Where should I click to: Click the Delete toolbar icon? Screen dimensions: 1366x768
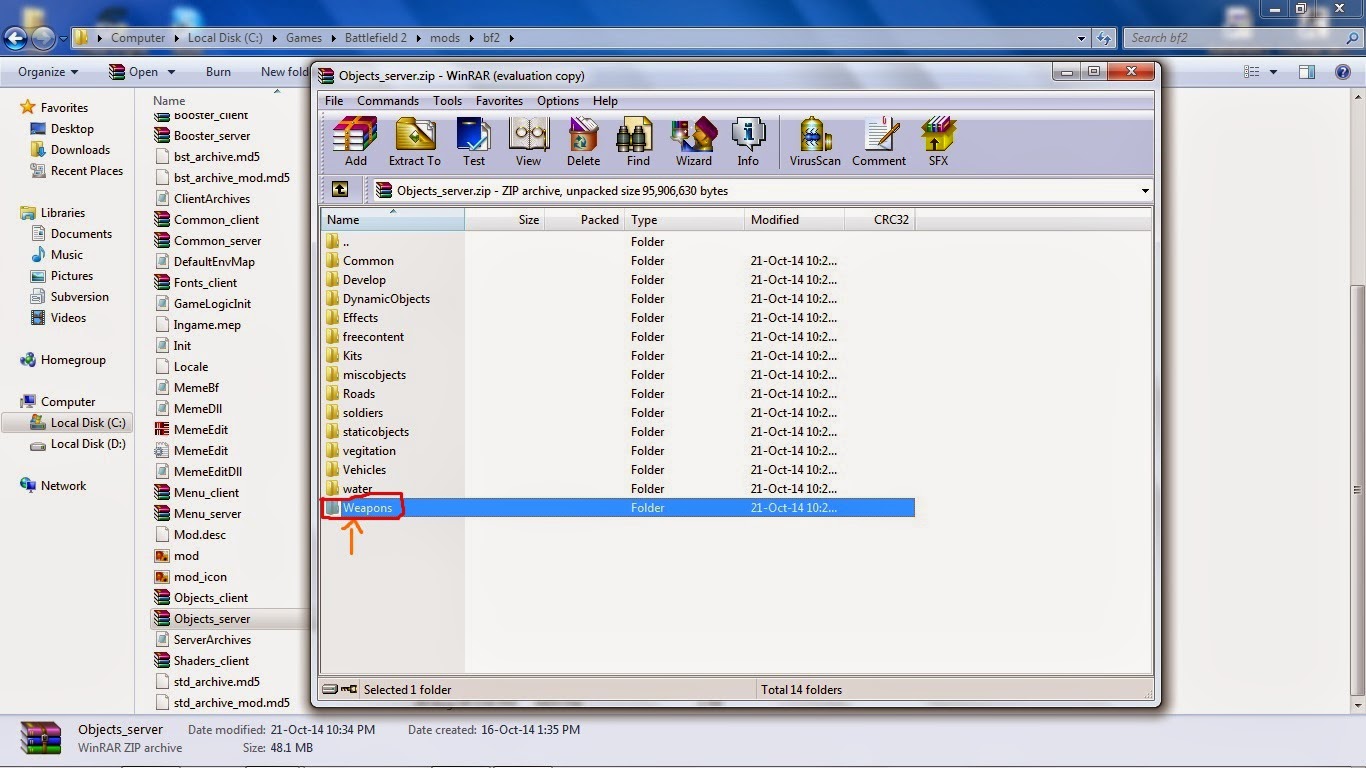(583, 141)
